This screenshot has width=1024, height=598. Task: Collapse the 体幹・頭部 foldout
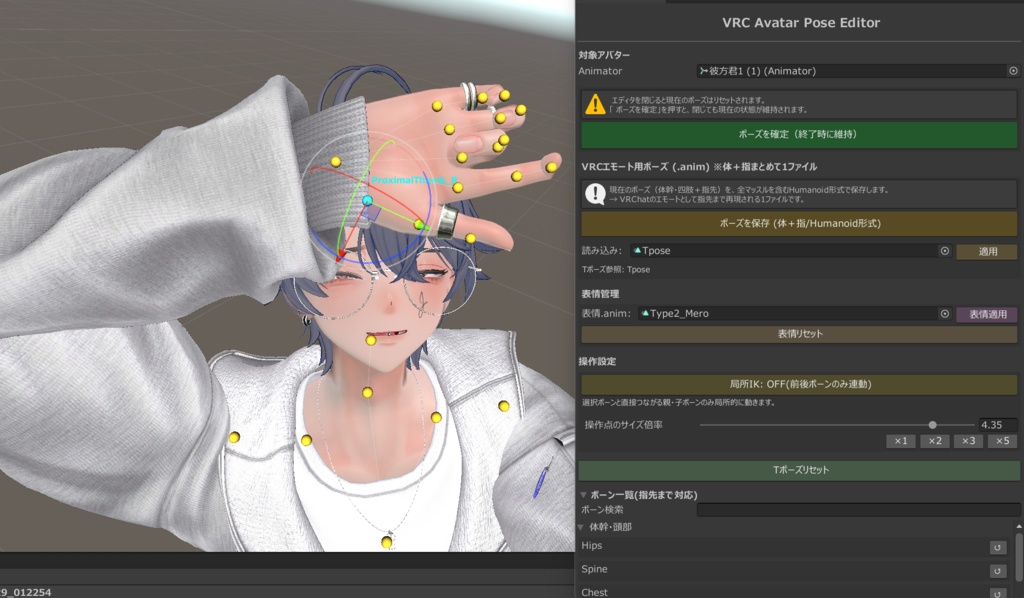click(x=581, y=527)
